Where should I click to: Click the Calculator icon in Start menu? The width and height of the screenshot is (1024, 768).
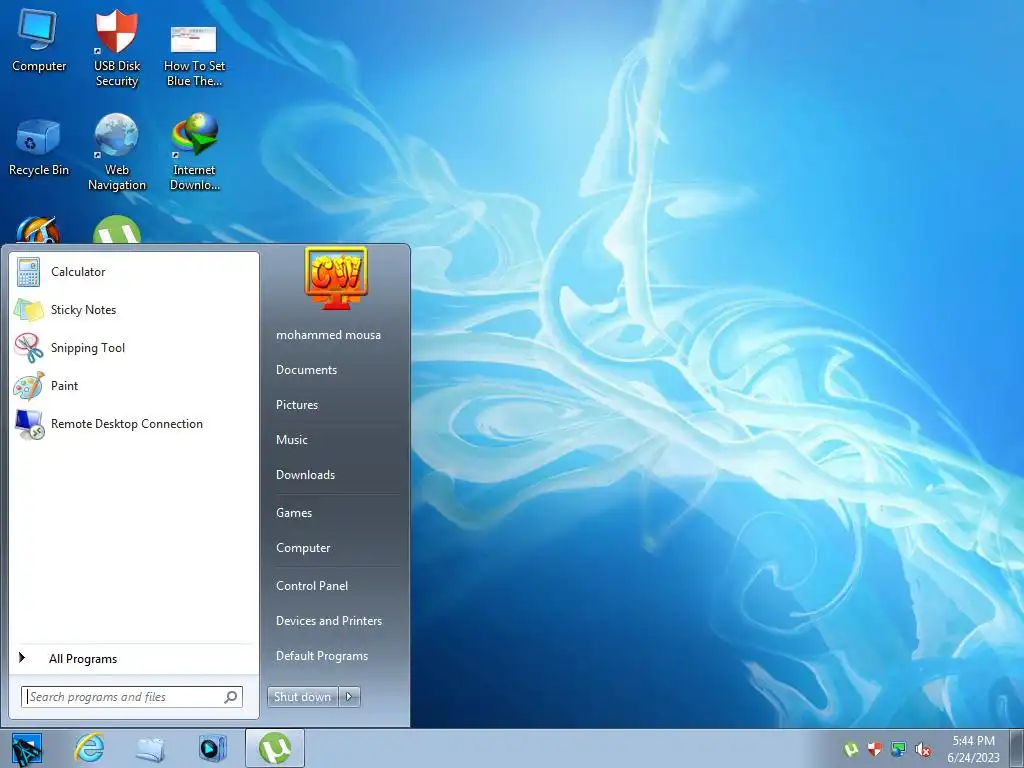pyautogui.click(x=28, y=272)
